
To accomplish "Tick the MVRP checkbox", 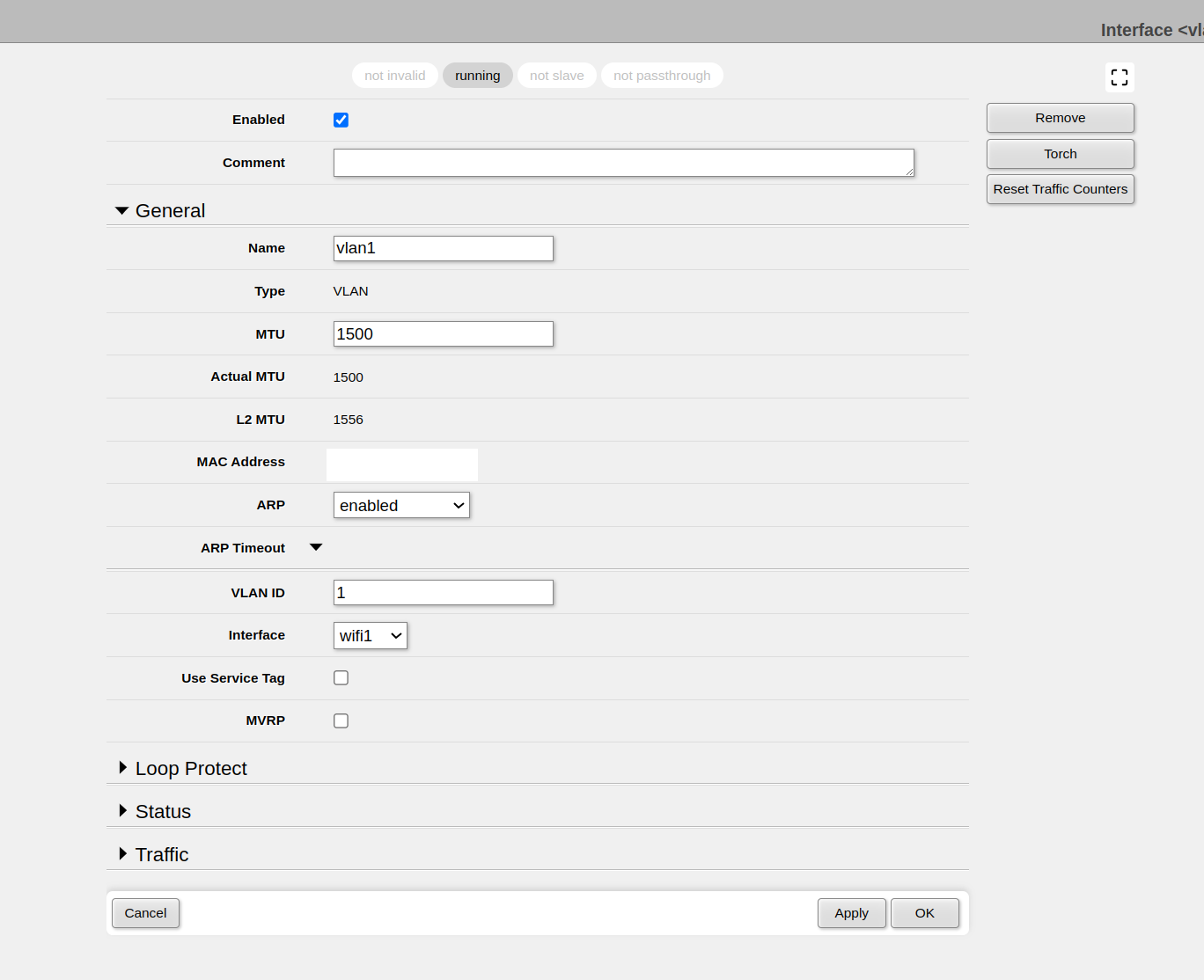I will pyautogui.click(x=341, y=720).
